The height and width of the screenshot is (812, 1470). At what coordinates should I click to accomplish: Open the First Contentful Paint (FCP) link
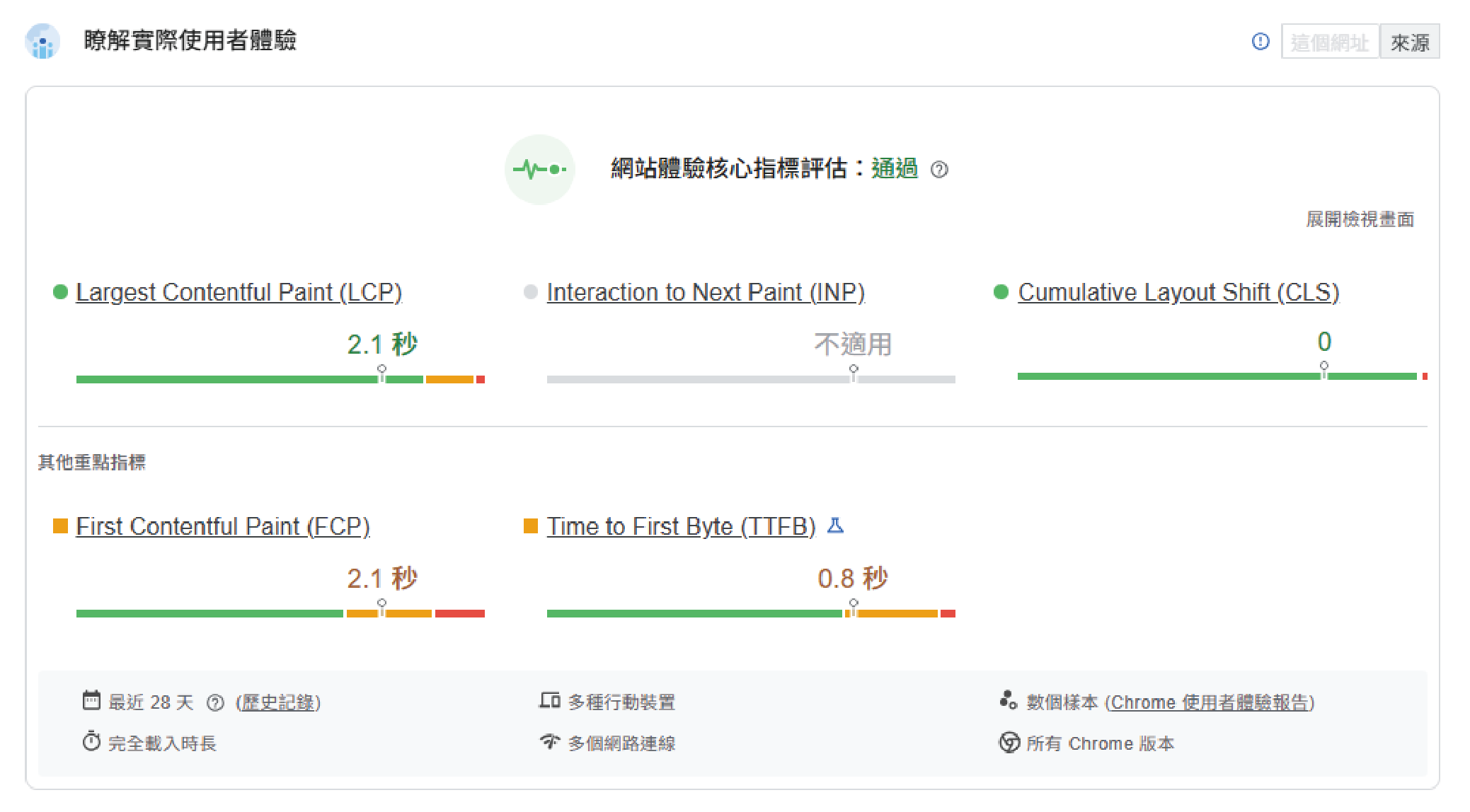(223, 526)
